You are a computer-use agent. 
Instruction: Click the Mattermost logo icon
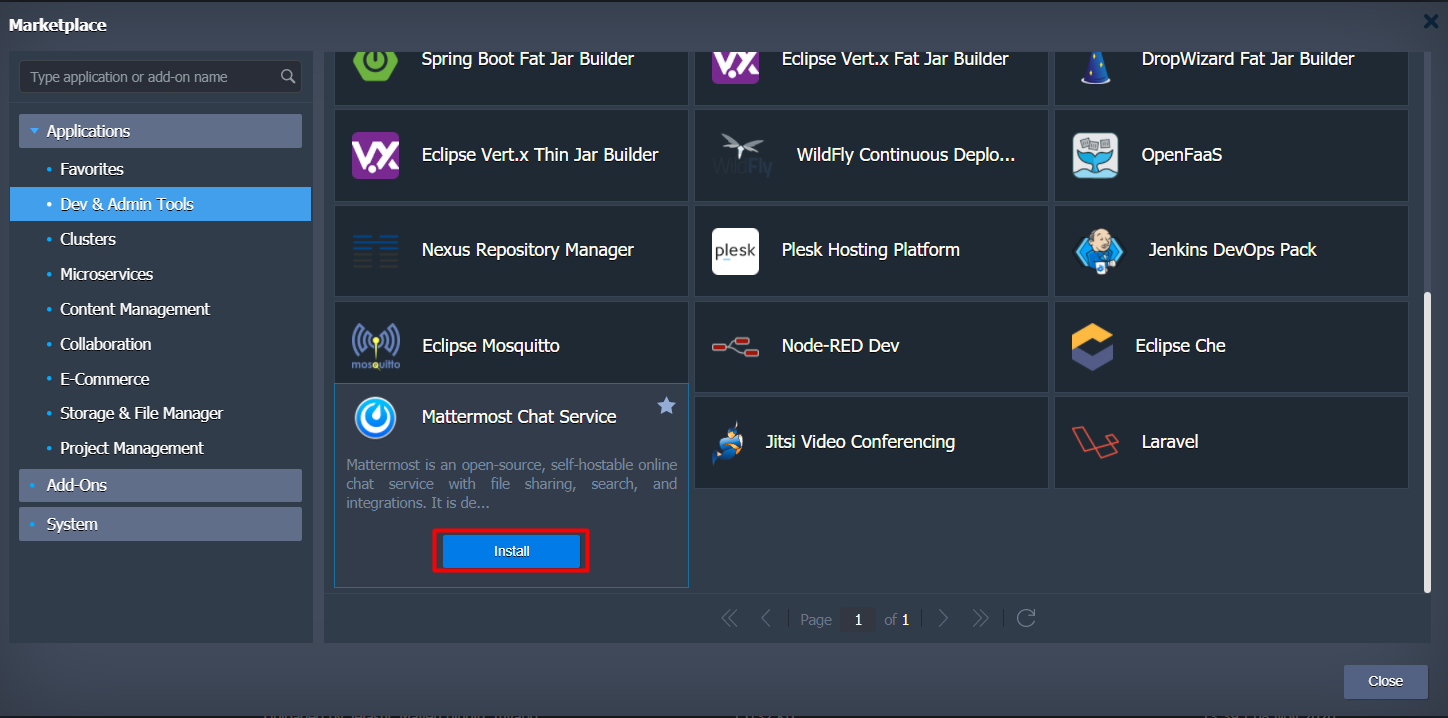click(x=375, y=417)
